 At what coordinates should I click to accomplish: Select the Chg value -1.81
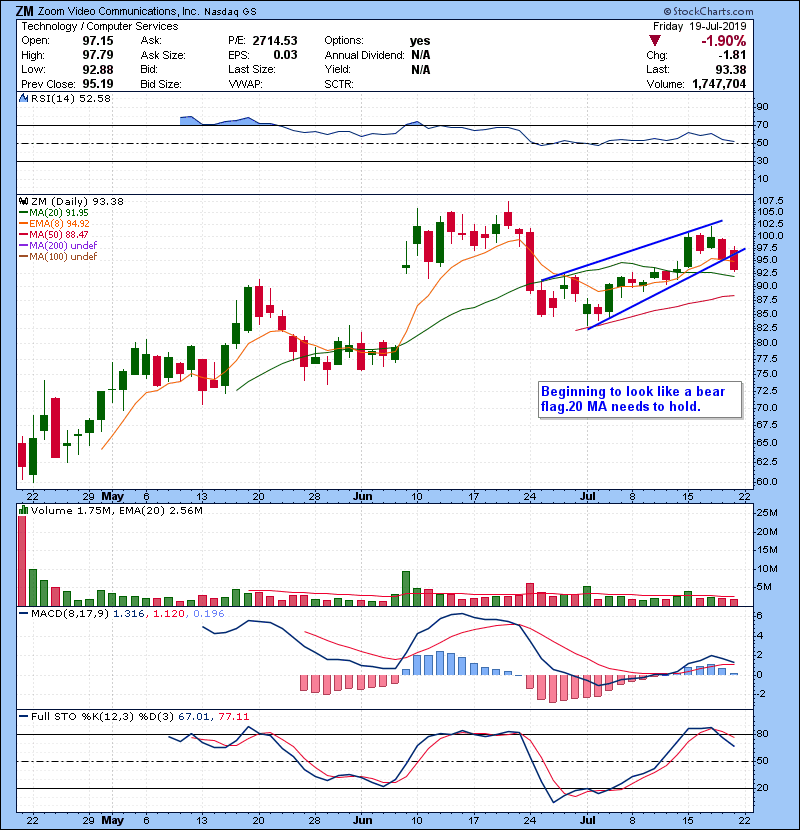(732, 55)
